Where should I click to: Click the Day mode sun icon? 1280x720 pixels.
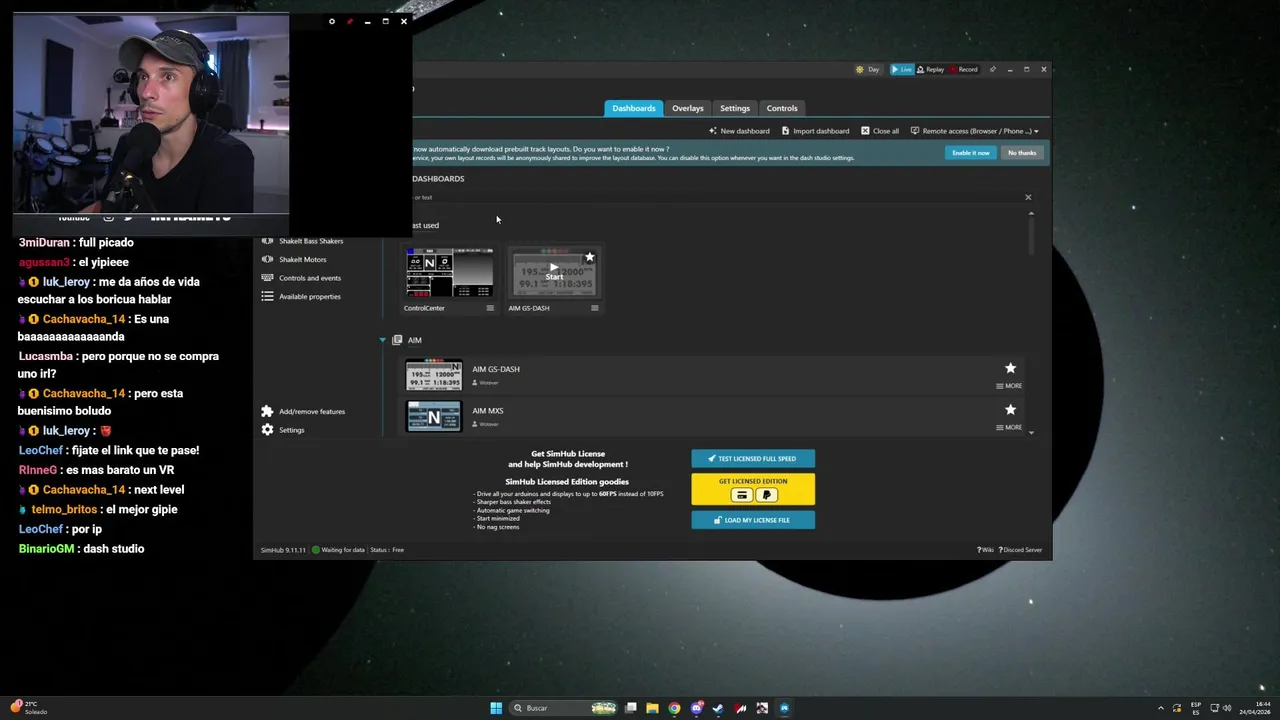pos(860,70)
